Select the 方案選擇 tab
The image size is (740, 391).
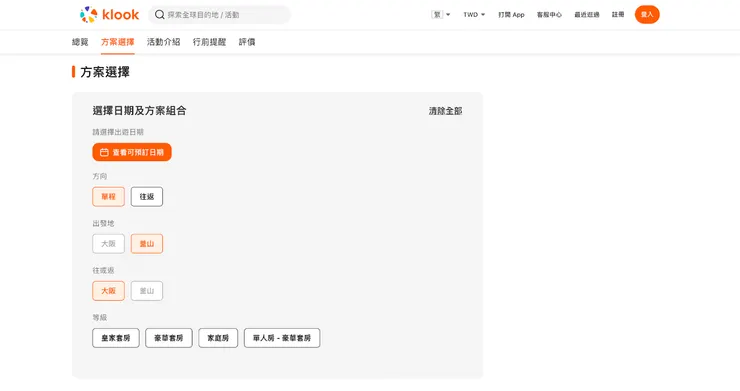click(118, 42)
